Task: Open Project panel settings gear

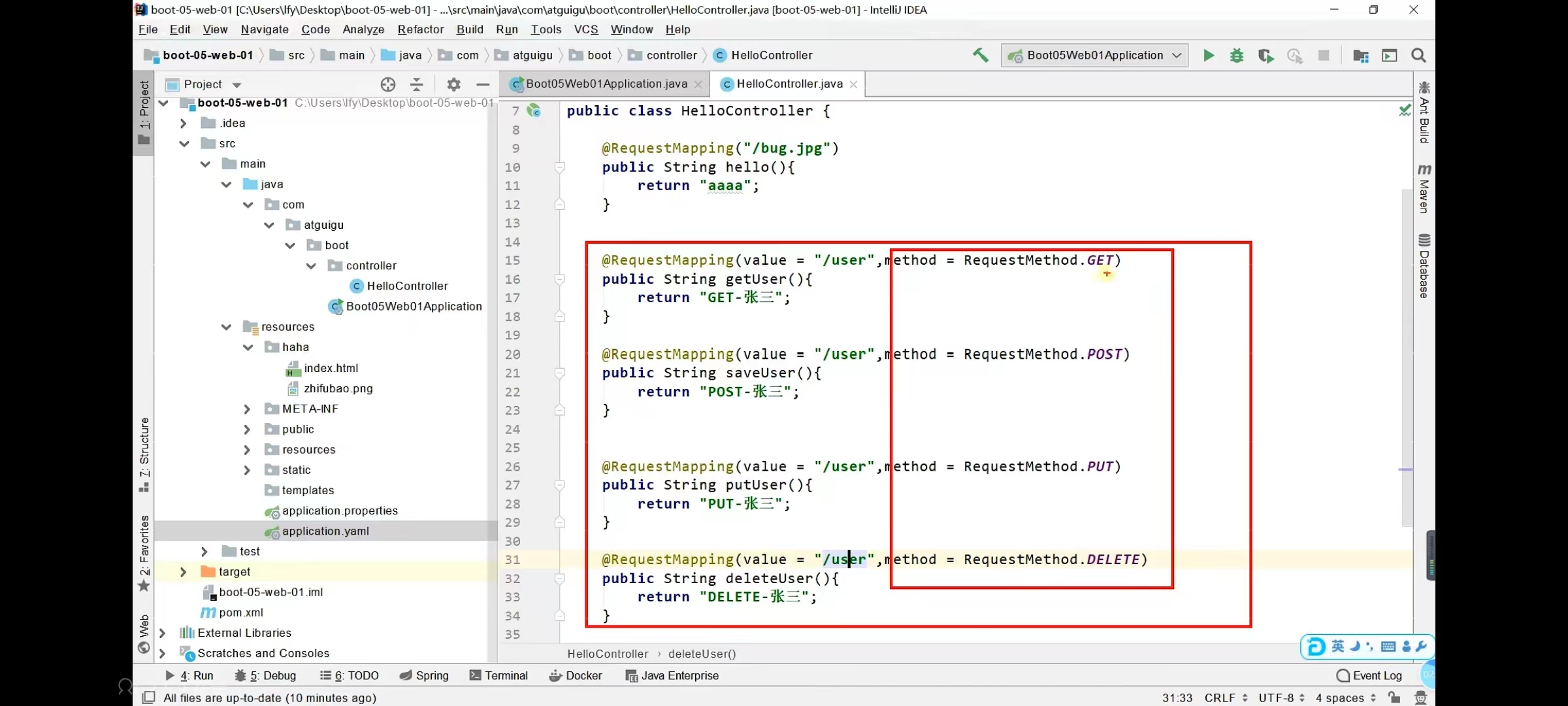Action: tap(453, 84)
